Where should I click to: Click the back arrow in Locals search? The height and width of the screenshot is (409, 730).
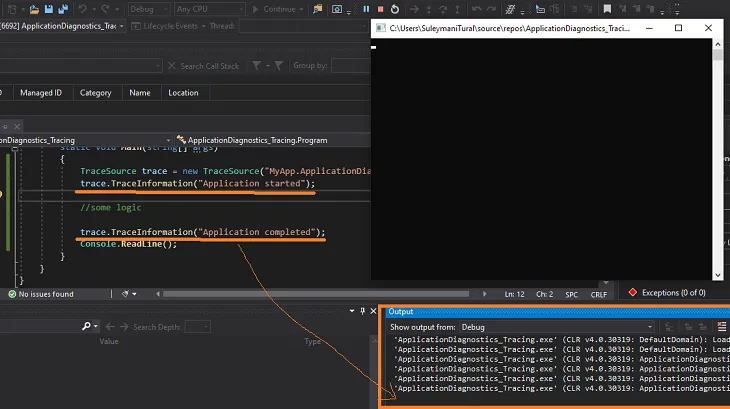coord(110,327)
